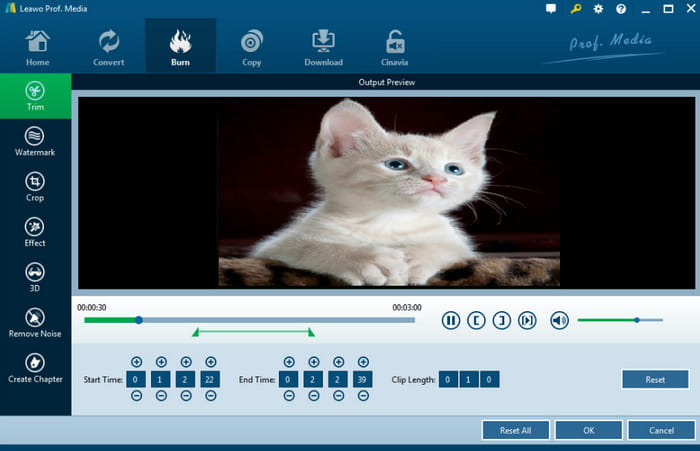Screen dimensions: 700x451
Task: Decrease the End Time last field with minus
Action: click(x=363, y=396)
